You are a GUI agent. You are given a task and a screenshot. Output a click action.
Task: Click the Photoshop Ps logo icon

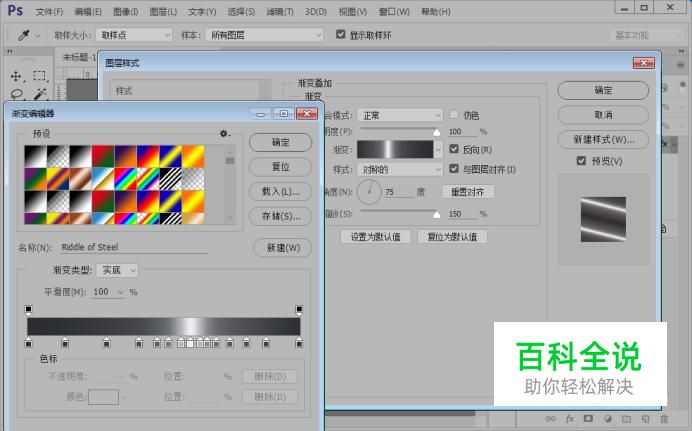tap(15, 11)
